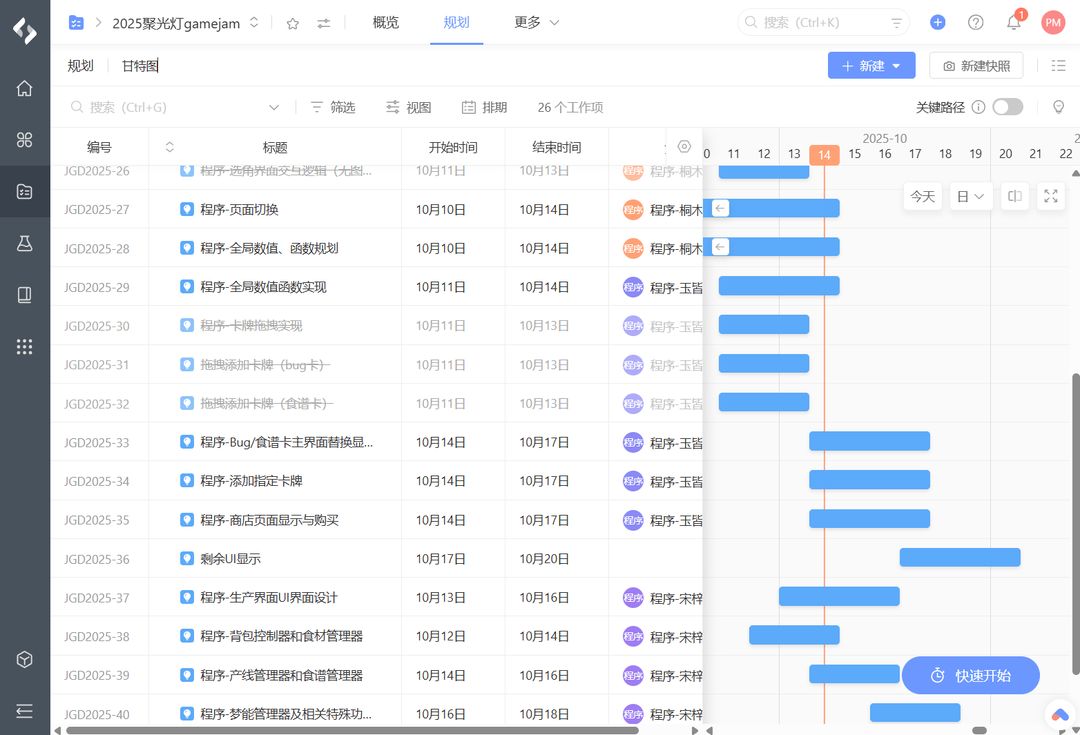The width and height of the screenshot is (1080, 735).
Task: Click the home icon in left sidebar
Action: [25, 88]
